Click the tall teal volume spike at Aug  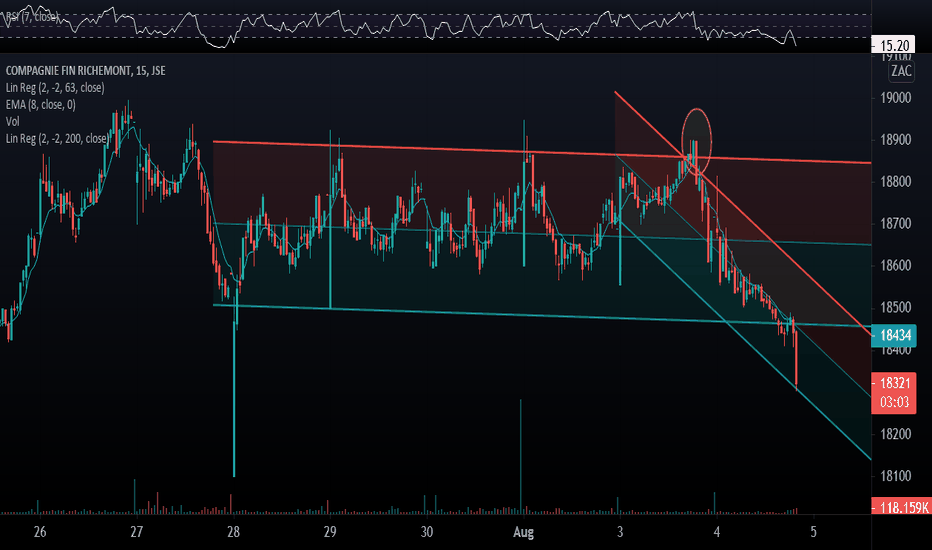coord(521,455)
